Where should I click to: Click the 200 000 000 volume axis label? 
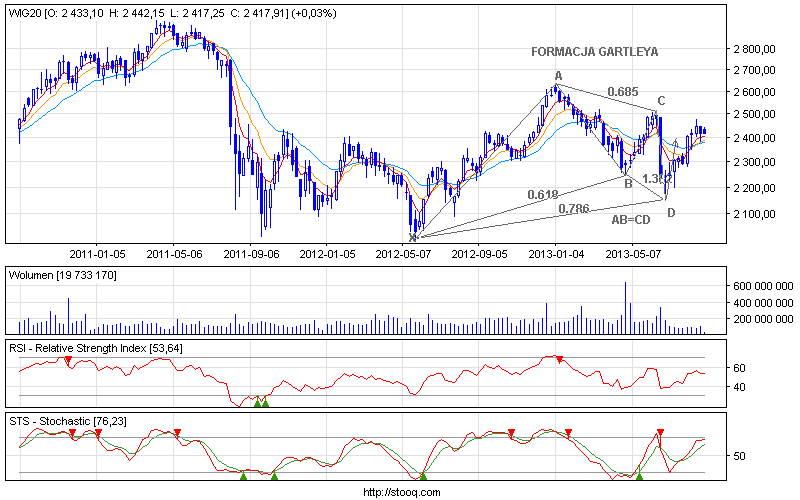[x=763, y=319]
